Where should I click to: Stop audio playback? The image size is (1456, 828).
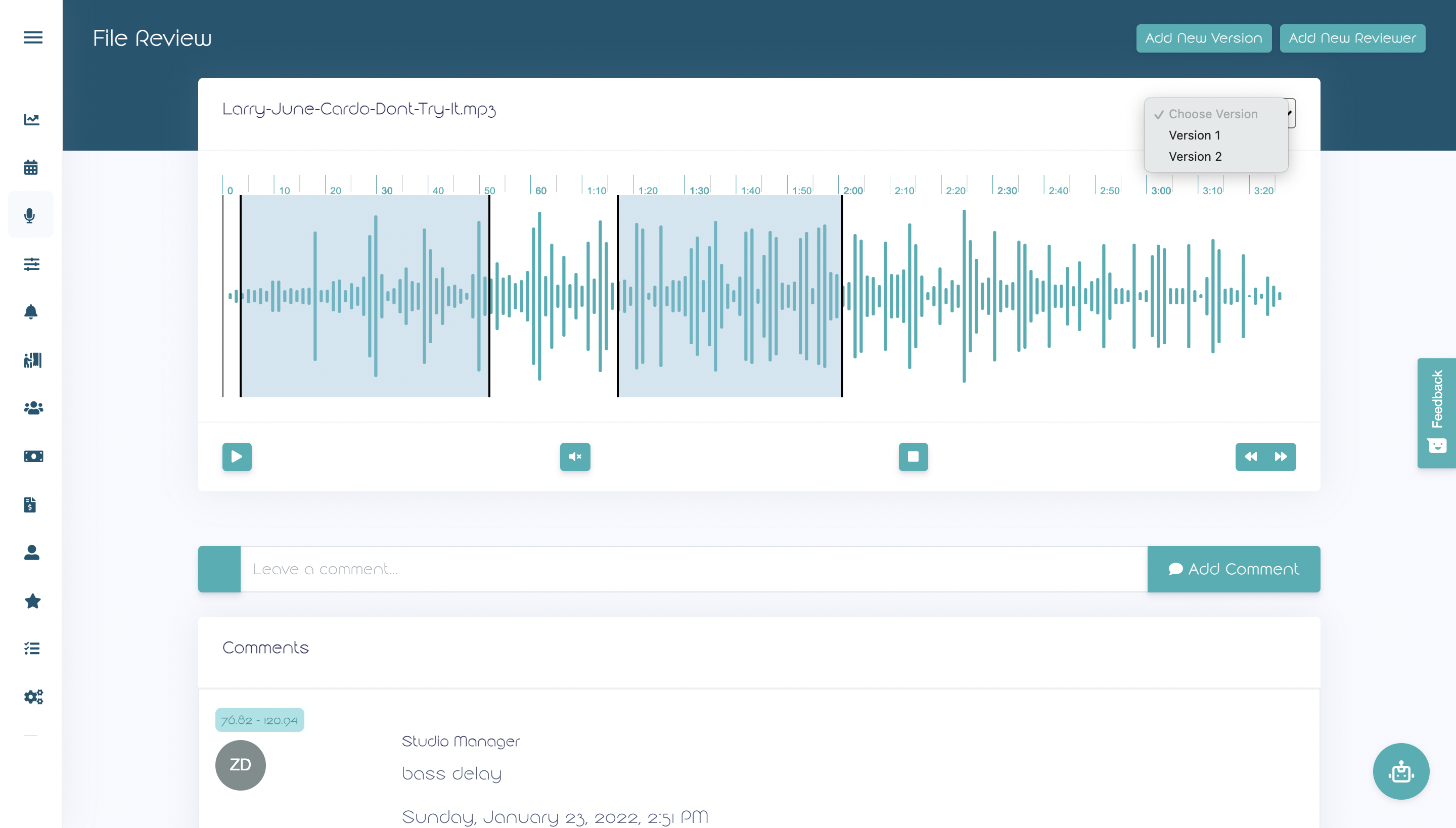tap(914, 456)
